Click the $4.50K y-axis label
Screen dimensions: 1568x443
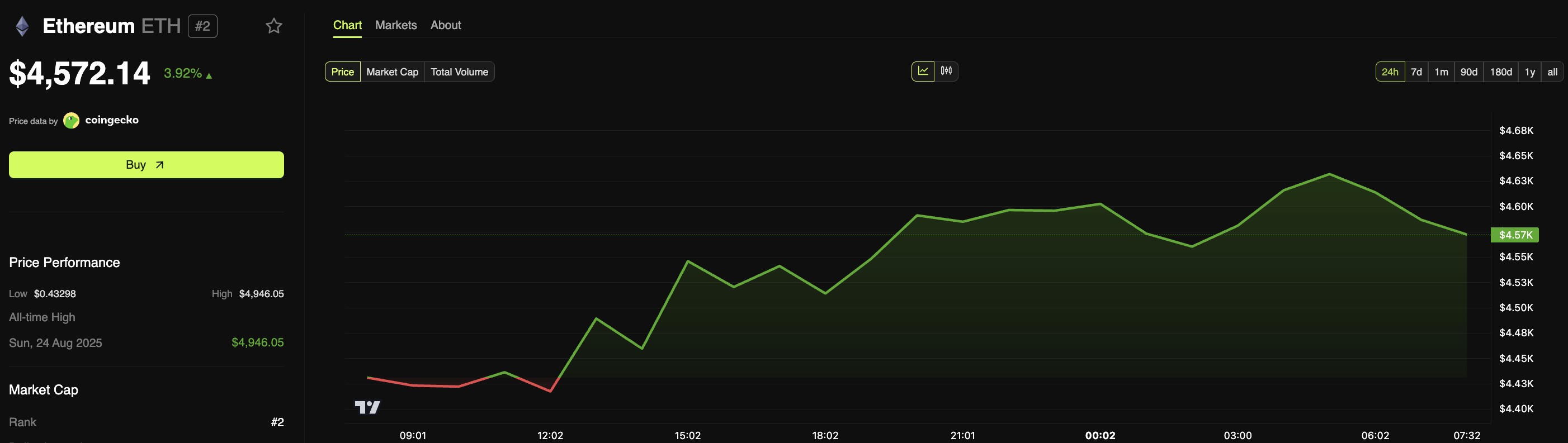click(x=1516, y=307)
